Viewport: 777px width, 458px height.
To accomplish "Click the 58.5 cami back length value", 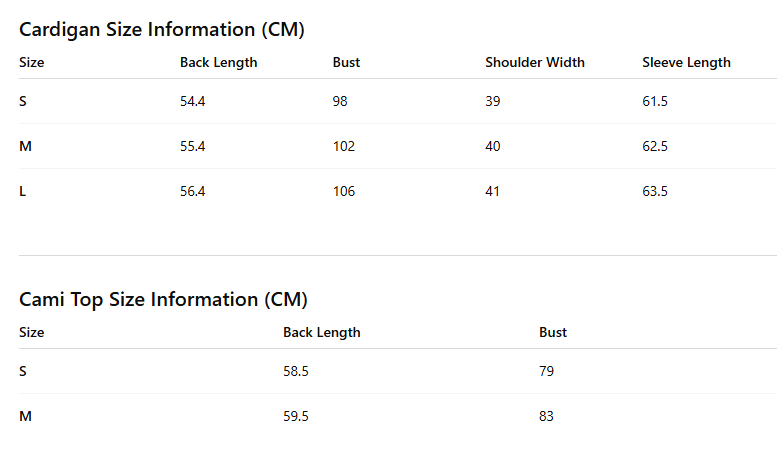I will pos(296,371).
